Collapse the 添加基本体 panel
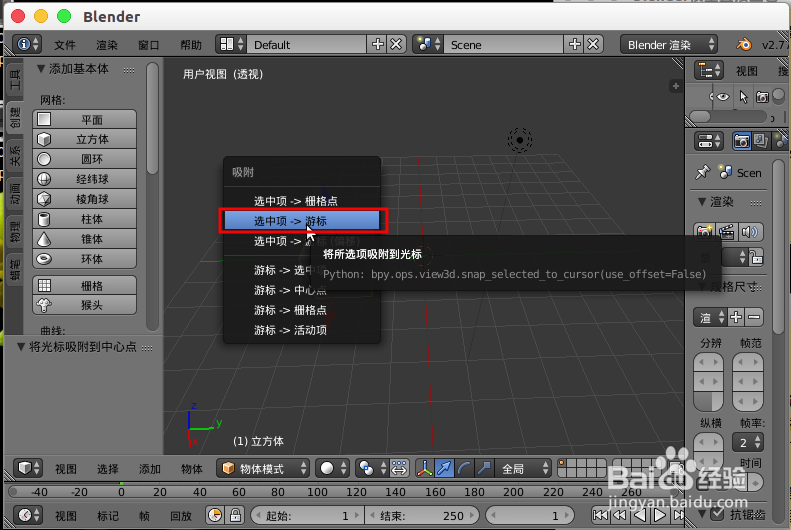 [41, 69]
